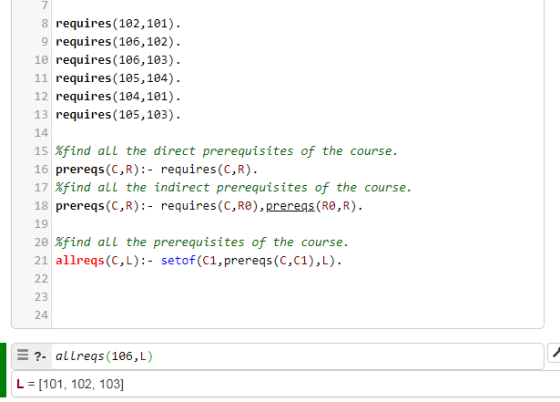Click underlined prereqs call on line 18
This screenshot has height=402, width=560.
click(290, 206)
